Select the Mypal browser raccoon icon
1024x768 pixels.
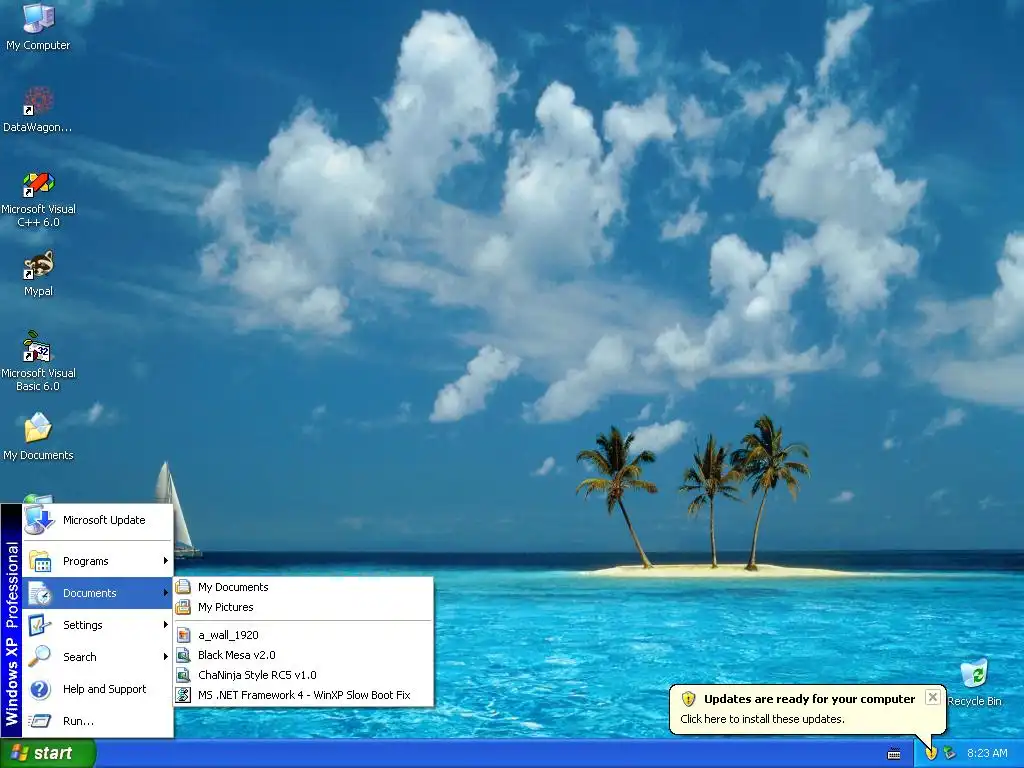(x=38, y=274)
